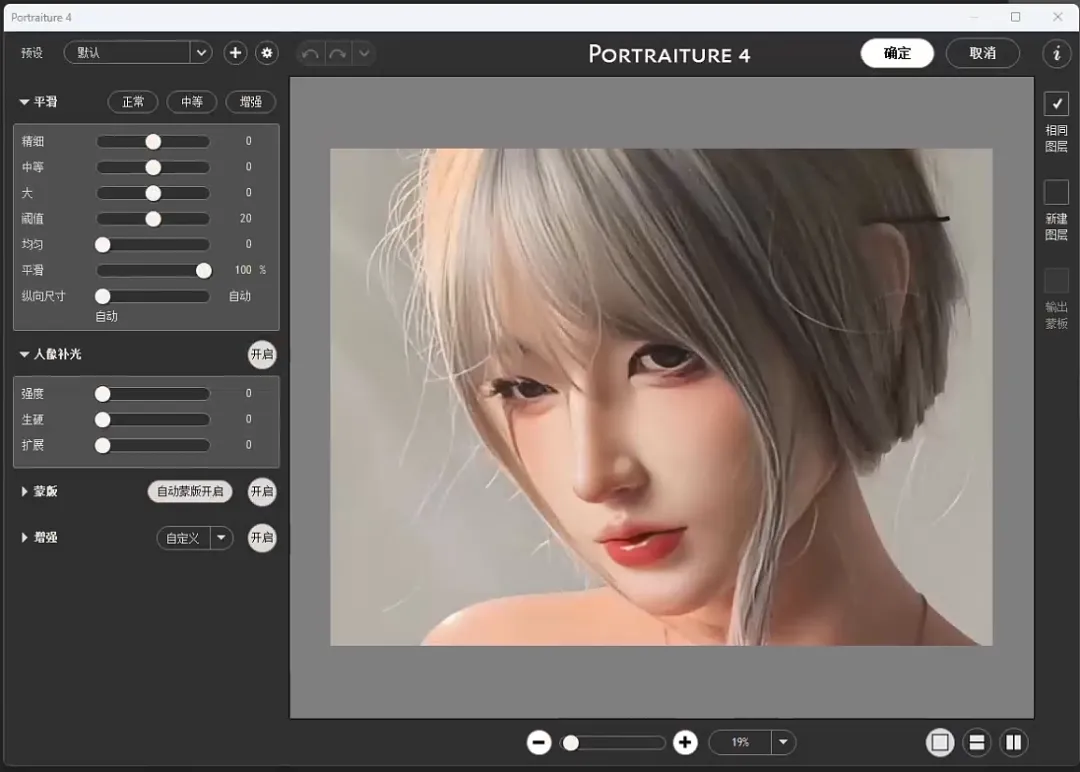This screenshot has width=1080, height=772.
Task: Click the redo arrow icon
Action: point(337,53)
